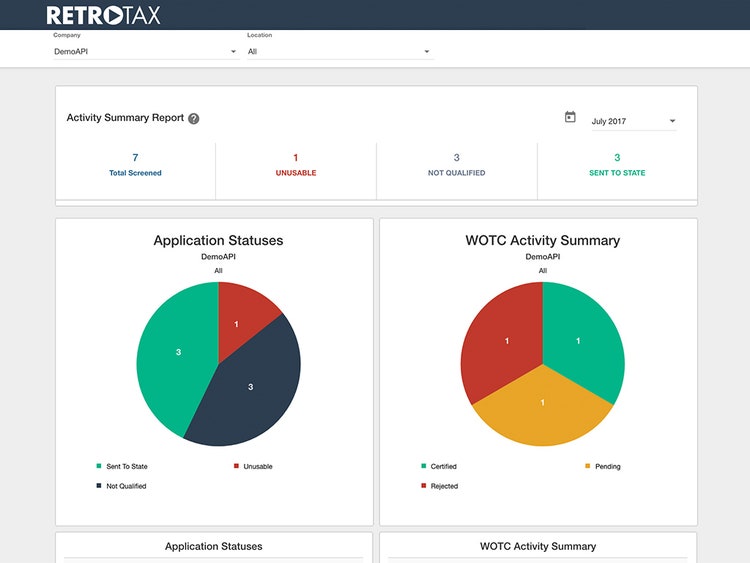Toggle the Certified legend square

click(423, 466)
